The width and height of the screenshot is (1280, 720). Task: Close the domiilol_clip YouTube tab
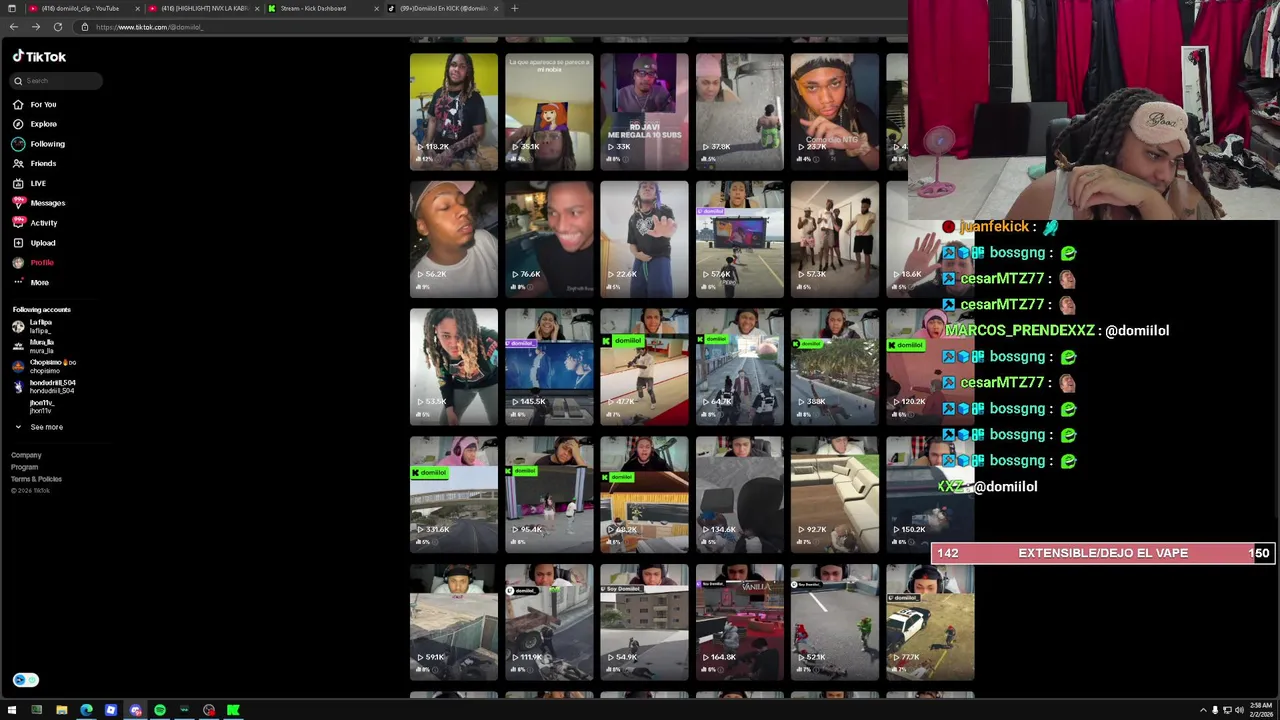pos(136,8)
